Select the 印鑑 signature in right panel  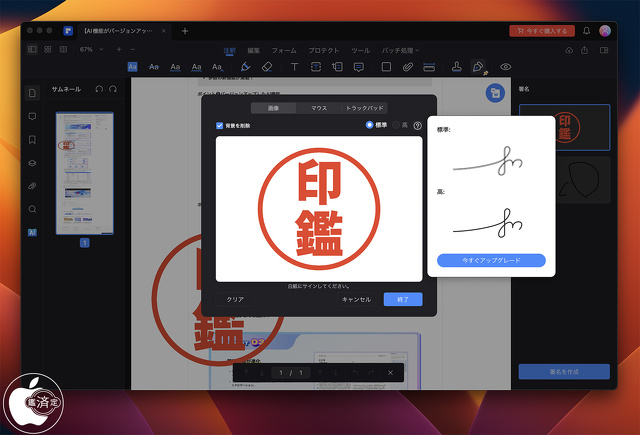click(564, 127)
